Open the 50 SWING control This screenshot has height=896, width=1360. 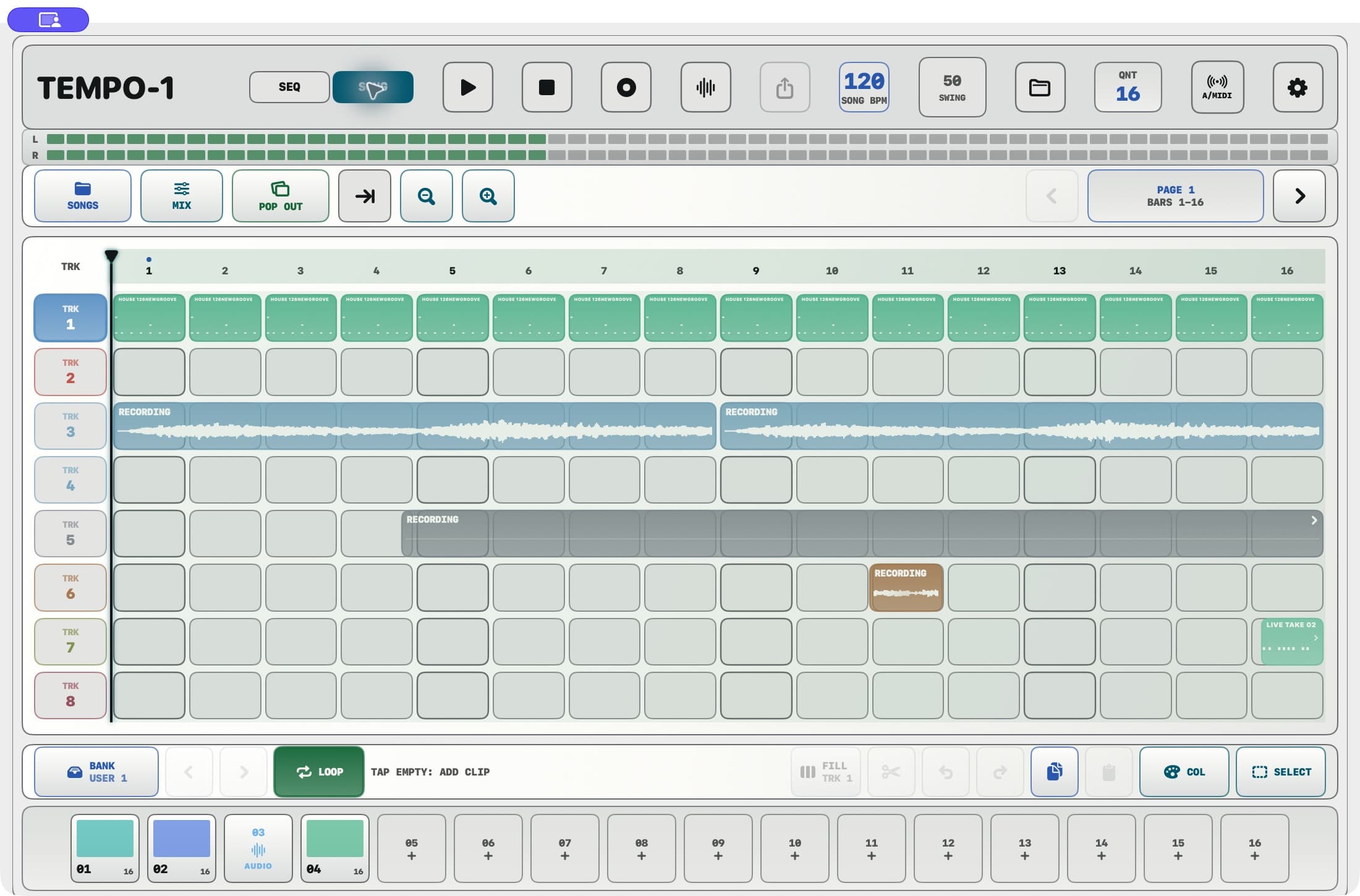pos(952,87)
